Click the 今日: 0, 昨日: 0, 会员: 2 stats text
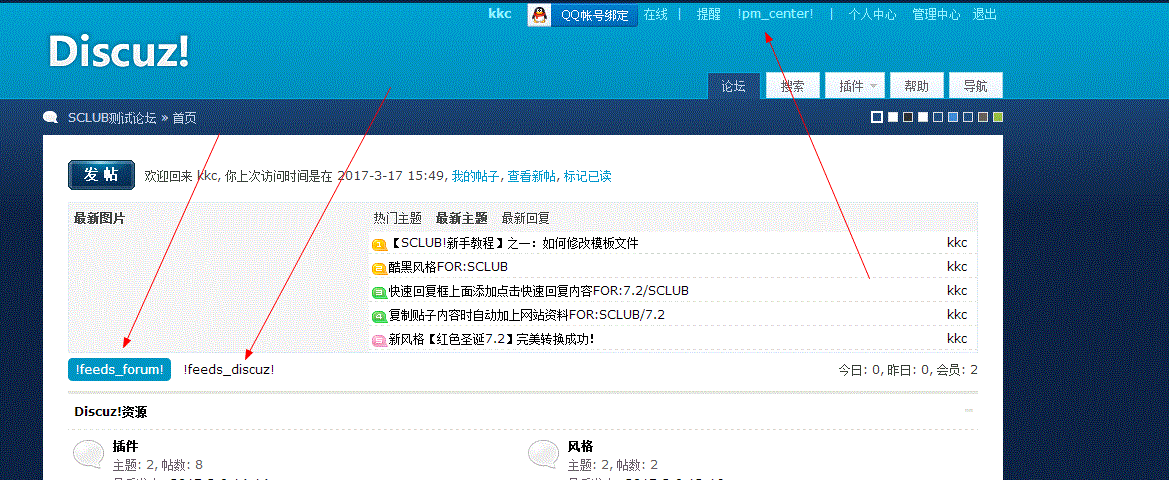Viewport: 1169px width, 480px height. click(x=908, y=370)
